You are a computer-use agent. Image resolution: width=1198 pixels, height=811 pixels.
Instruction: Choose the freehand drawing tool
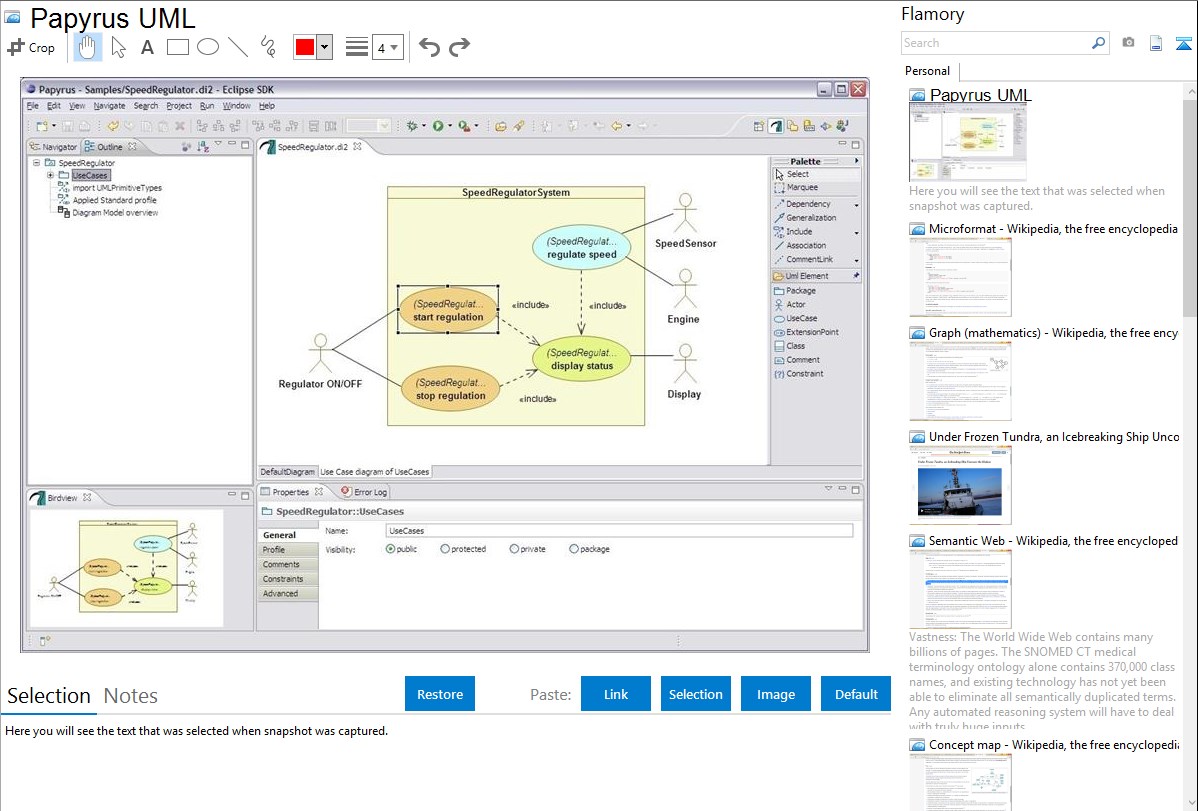(x=268, y=47)
